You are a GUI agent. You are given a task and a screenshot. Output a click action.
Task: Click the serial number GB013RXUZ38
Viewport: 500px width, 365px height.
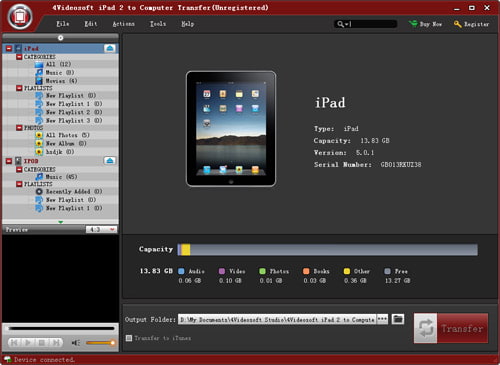[401, 164]
